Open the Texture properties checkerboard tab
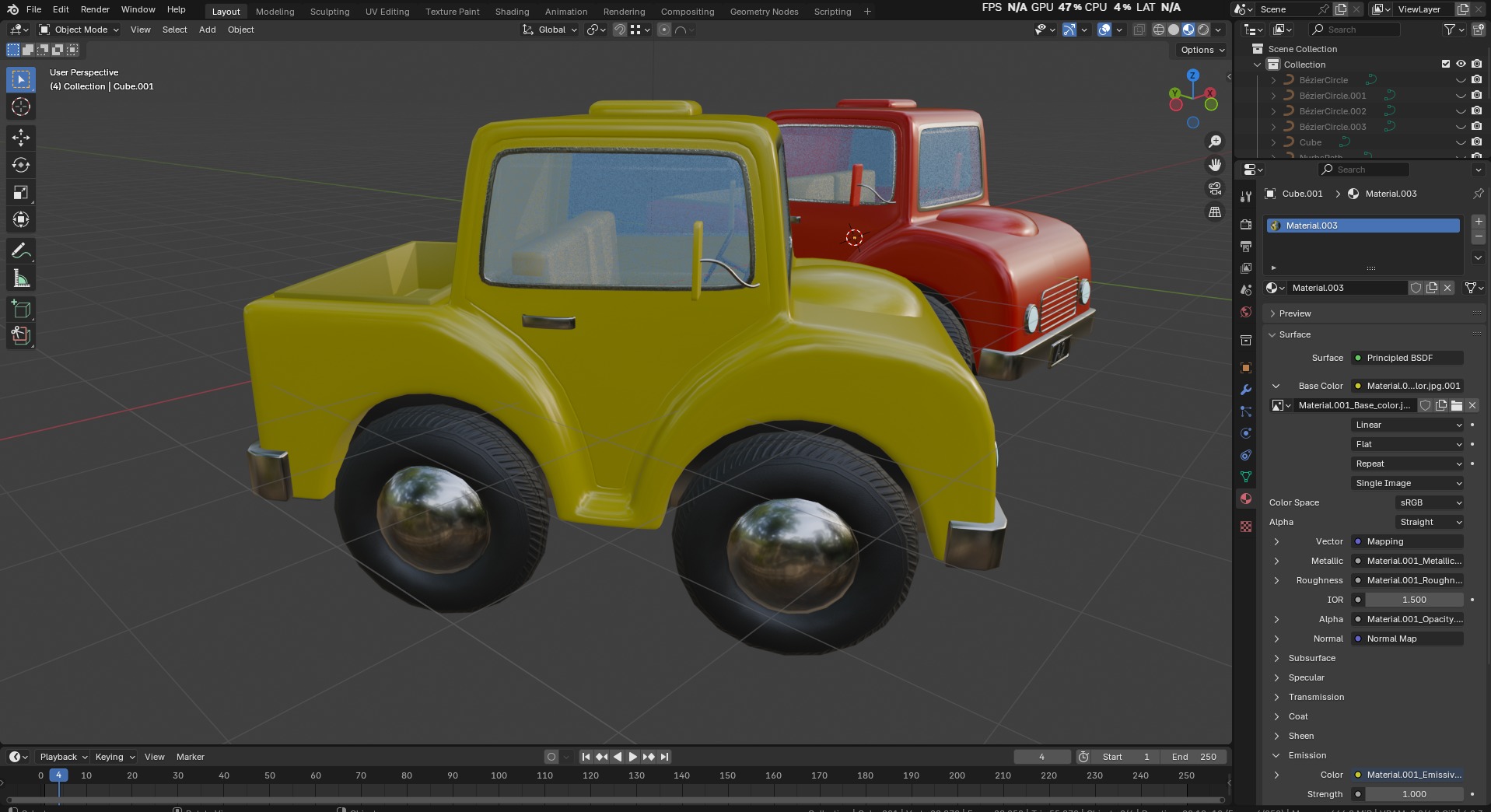This screenshot has width=1491, height=812. [1246, 527]
